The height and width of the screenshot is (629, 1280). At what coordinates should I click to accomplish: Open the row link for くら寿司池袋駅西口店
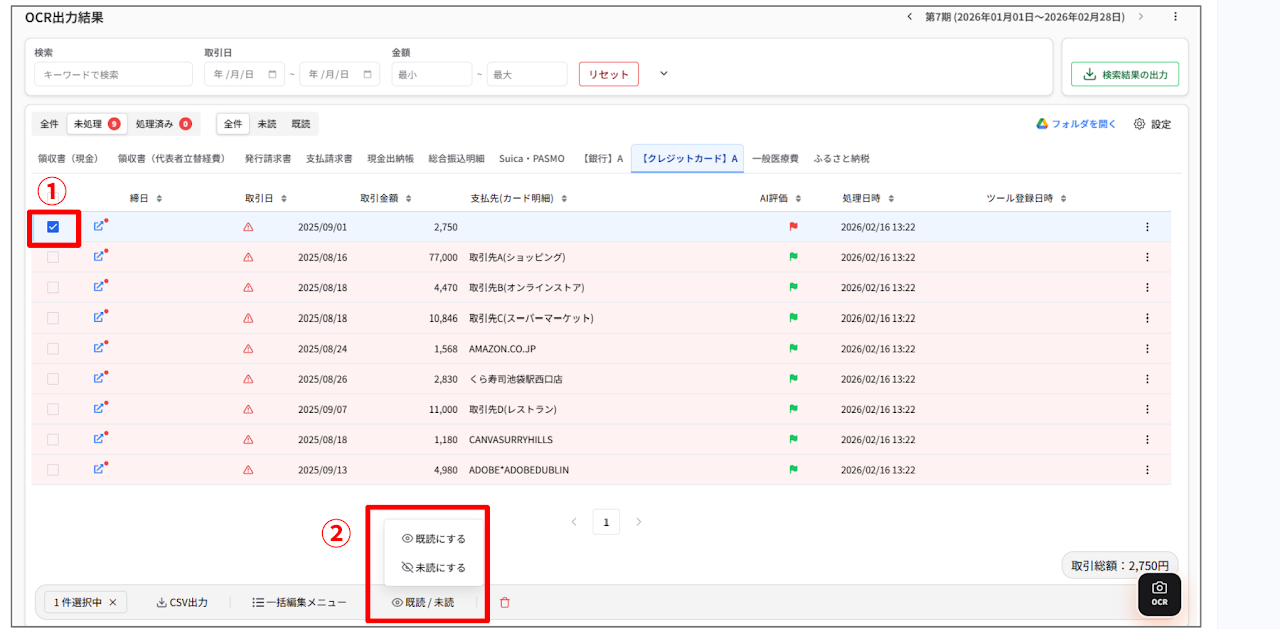pos(99,379)
